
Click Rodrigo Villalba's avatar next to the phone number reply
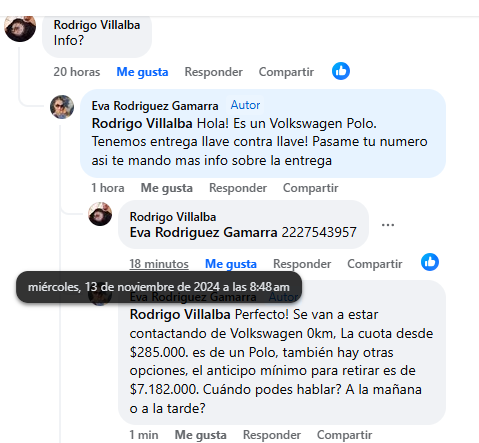pos(100,214)
